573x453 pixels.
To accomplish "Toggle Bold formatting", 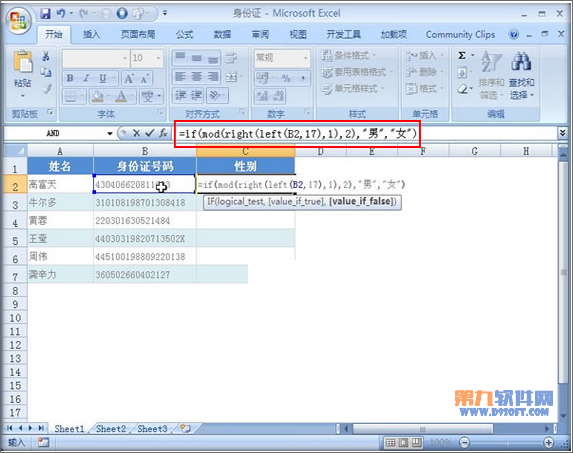I will click(x=70, y=78).
